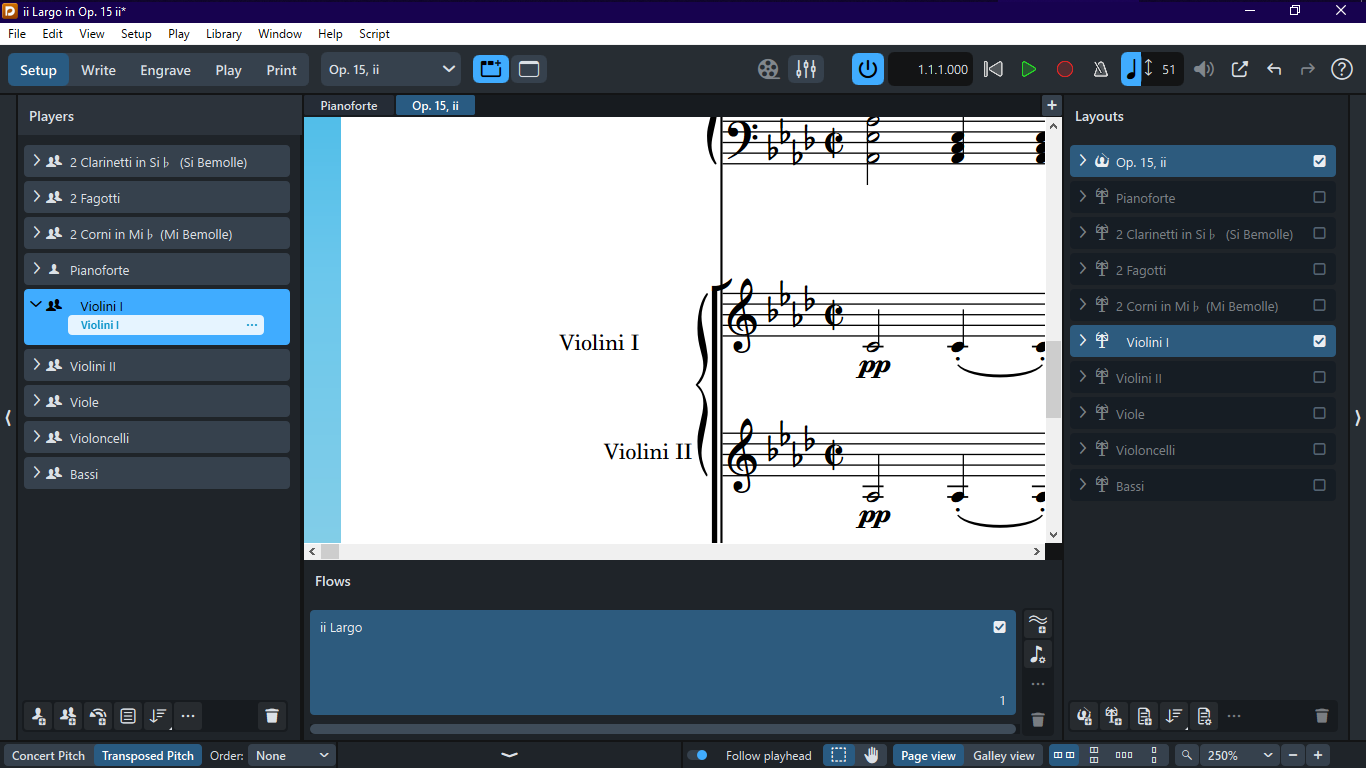Image resolution: width=1366 pixels, height=768 pixels.
Task: Switch to Engrave mode
Action: (165, 70)
